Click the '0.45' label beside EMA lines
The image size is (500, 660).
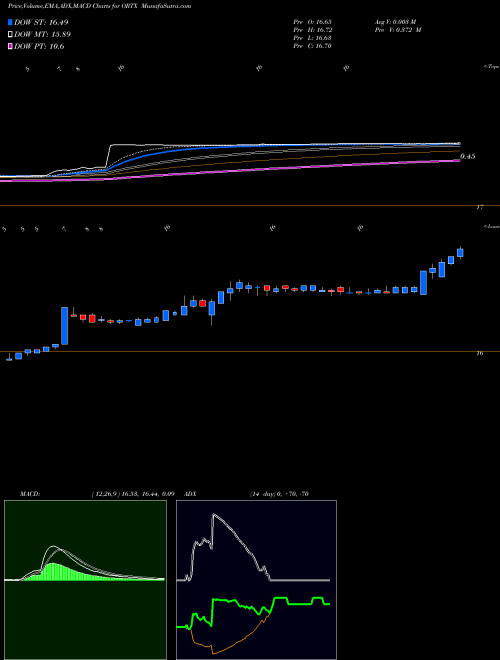pyautogui.click(x=468, y=157)
